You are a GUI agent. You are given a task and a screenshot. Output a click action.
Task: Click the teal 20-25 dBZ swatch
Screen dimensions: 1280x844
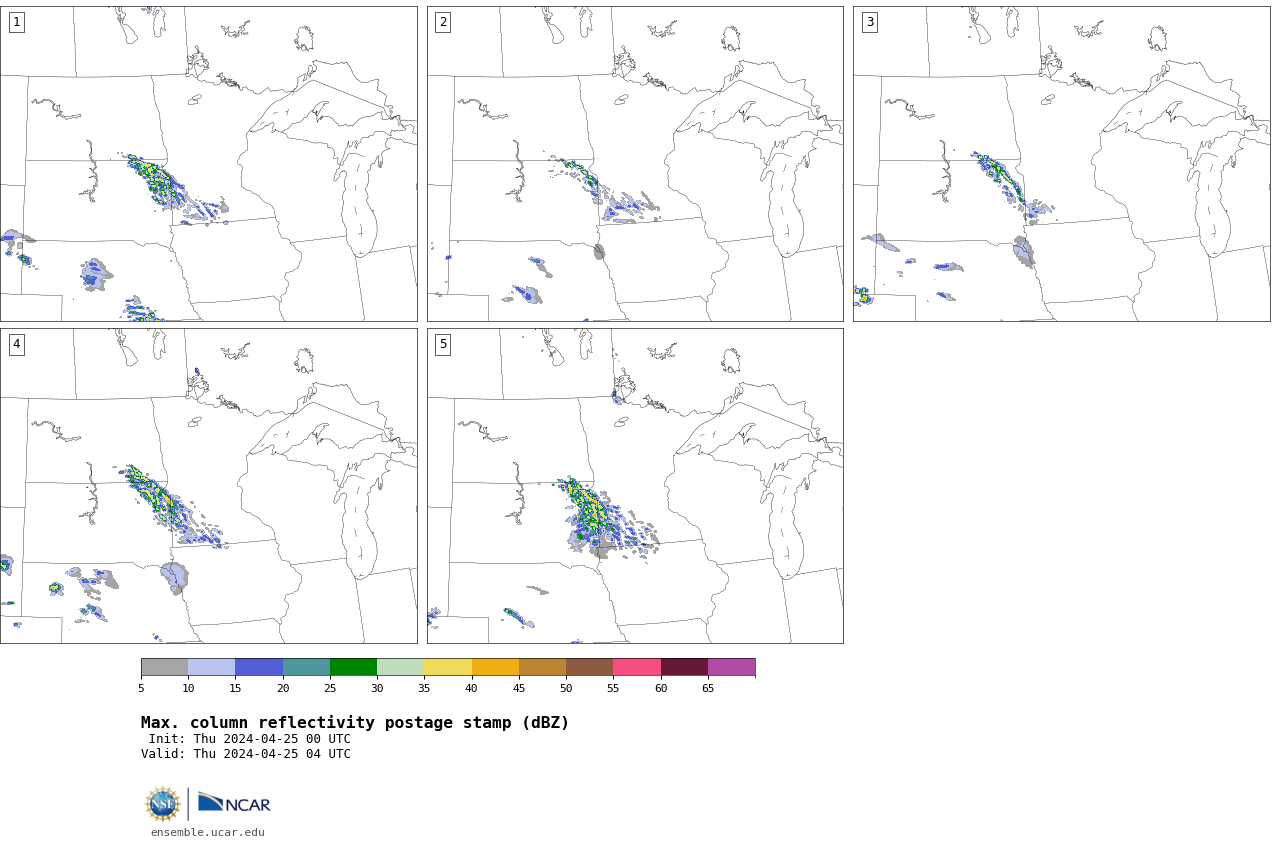(x=306, y=667)
